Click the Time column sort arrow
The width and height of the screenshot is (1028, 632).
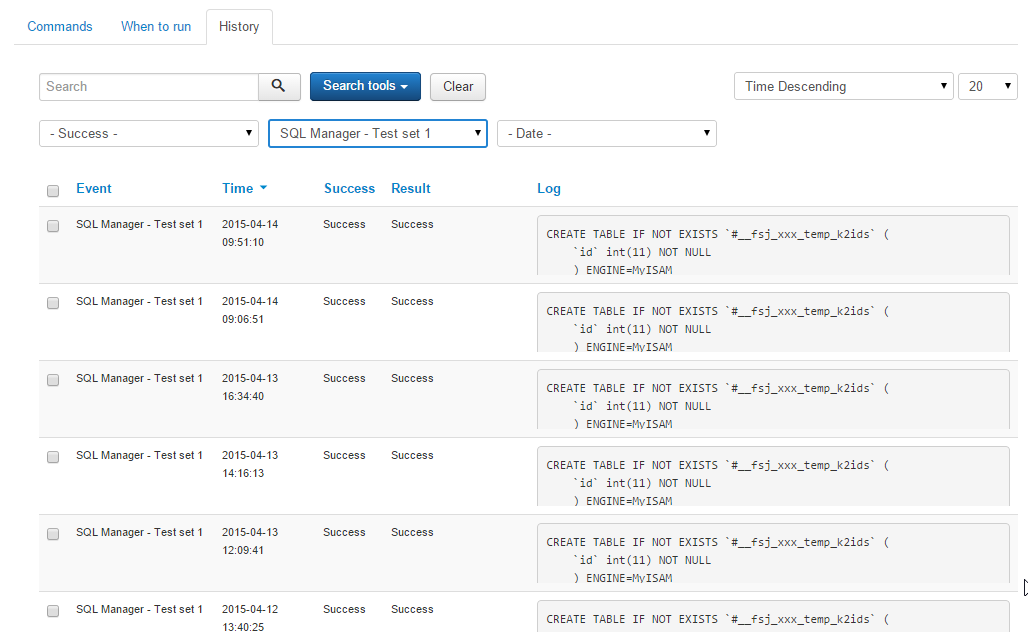coord(263,188)
